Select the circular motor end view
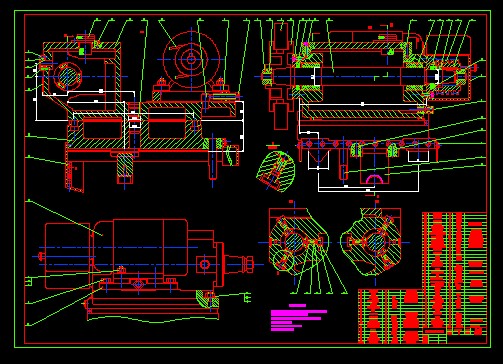Image resolution: width=503 pixels, height=364 pixels. pos(191,60)
